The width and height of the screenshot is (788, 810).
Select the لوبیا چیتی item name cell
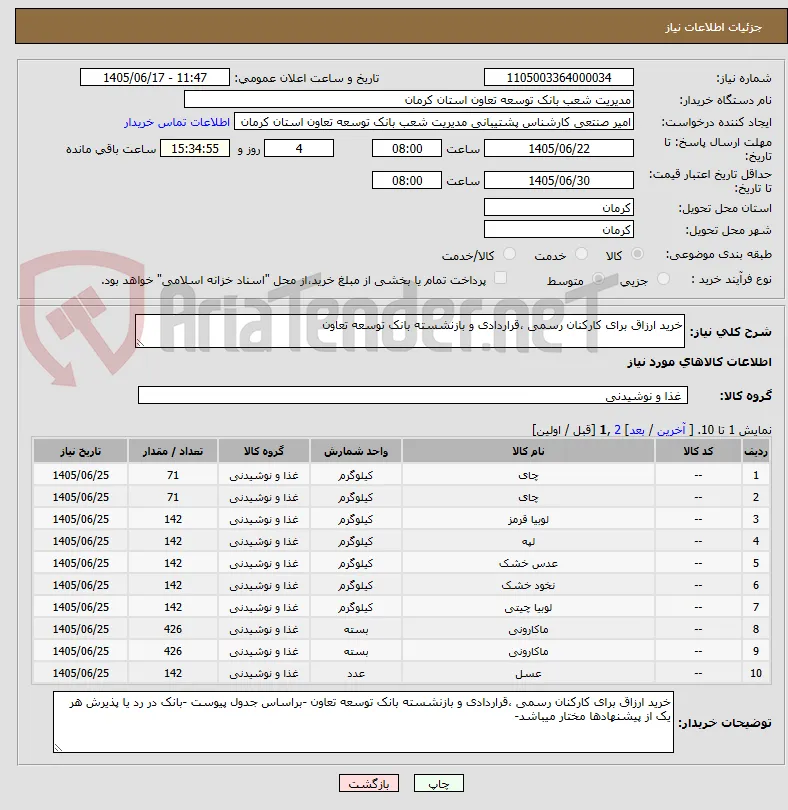pyautogui.click(x=528, y=607)
